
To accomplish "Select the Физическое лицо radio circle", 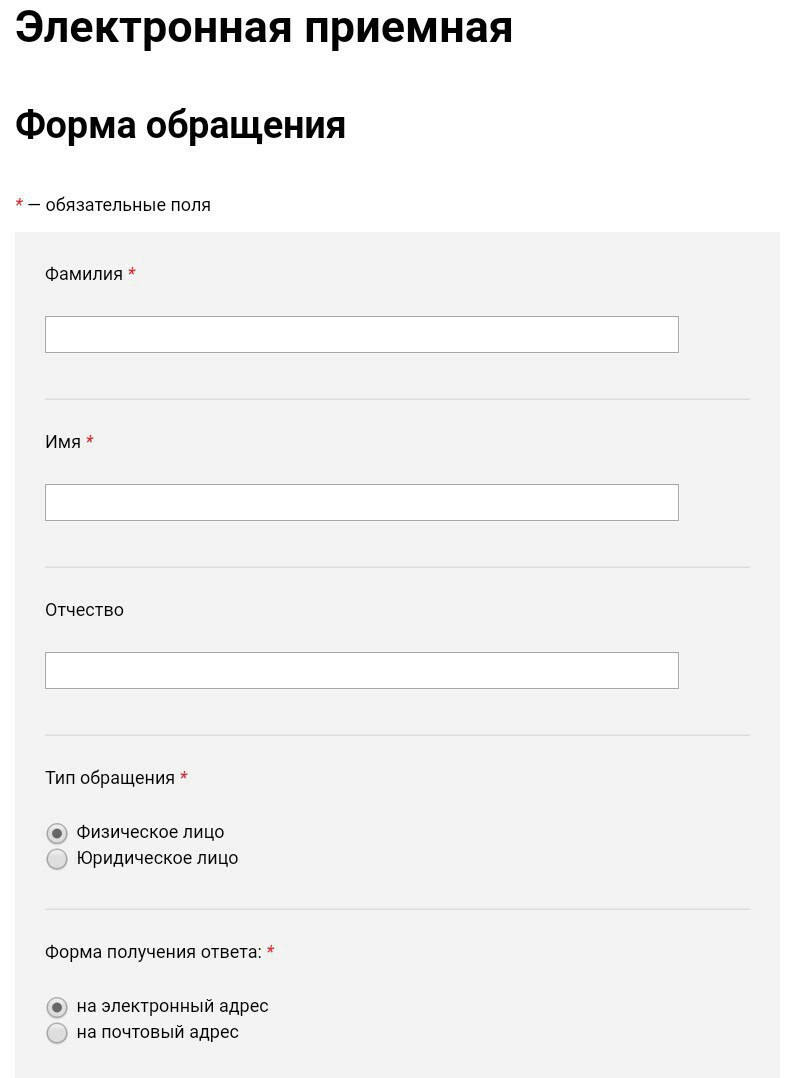I will pos(56,833).
